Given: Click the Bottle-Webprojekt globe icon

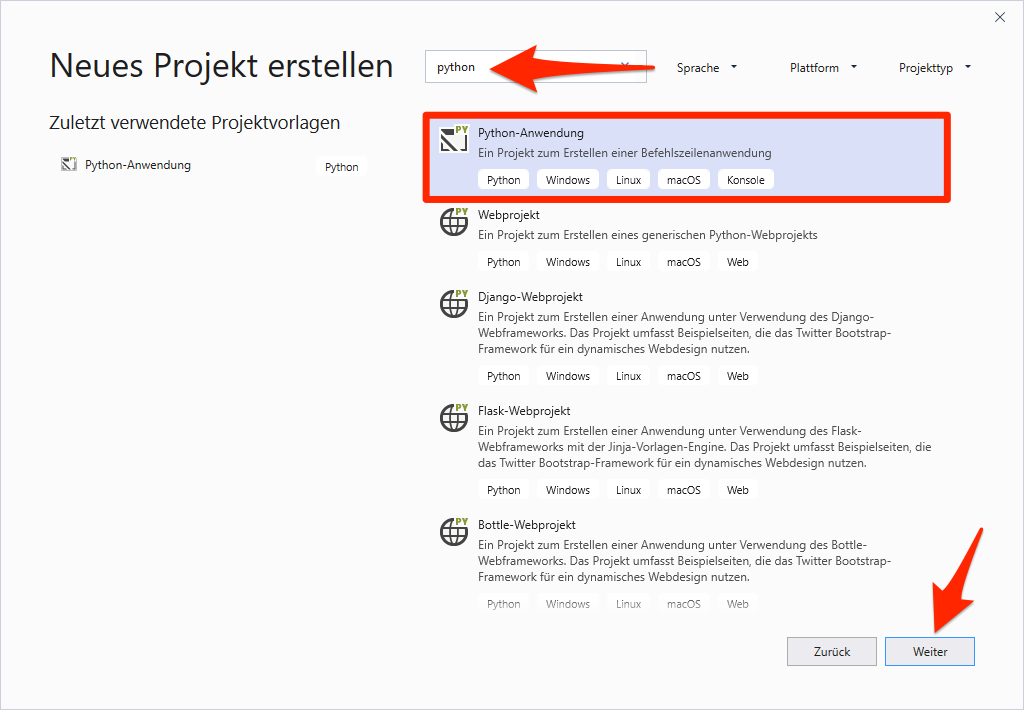Looking at the screenshot, I should 454,532.
